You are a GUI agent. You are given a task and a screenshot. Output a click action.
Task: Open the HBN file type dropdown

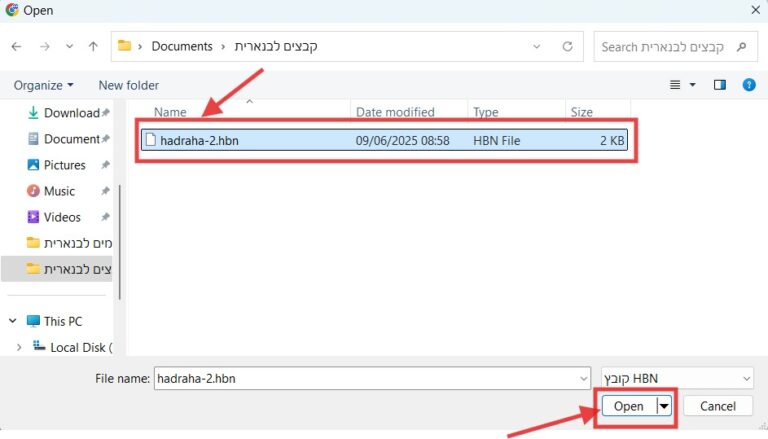point(676,379)
